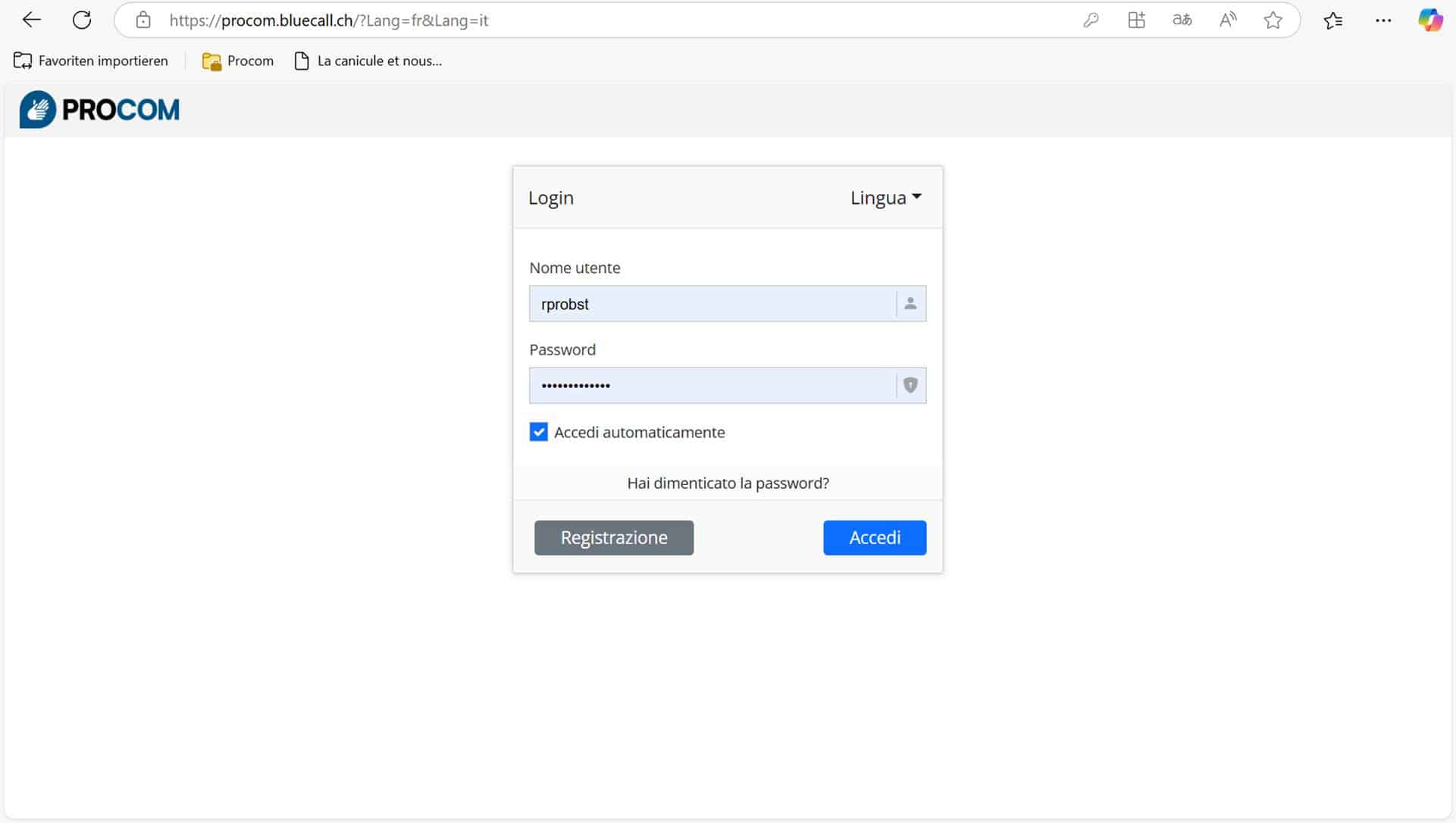
Task: Open browser settings and more menu
Action: (x=1383, y=20)
